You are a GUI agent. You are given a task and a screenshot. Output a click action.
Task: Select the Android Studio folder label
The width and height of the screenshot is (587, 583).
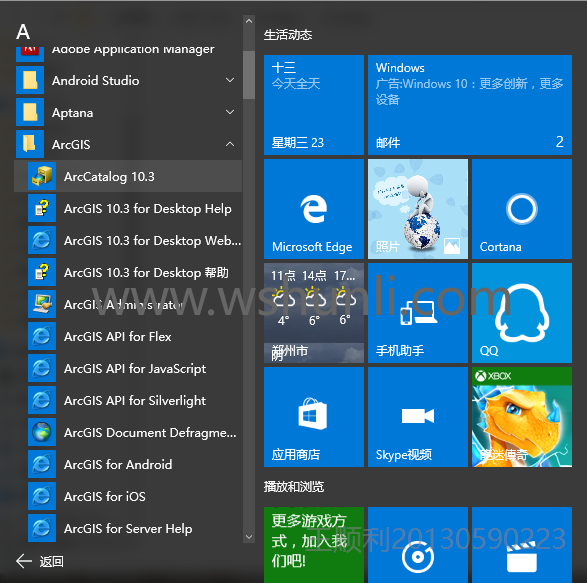tap(95, 81)
